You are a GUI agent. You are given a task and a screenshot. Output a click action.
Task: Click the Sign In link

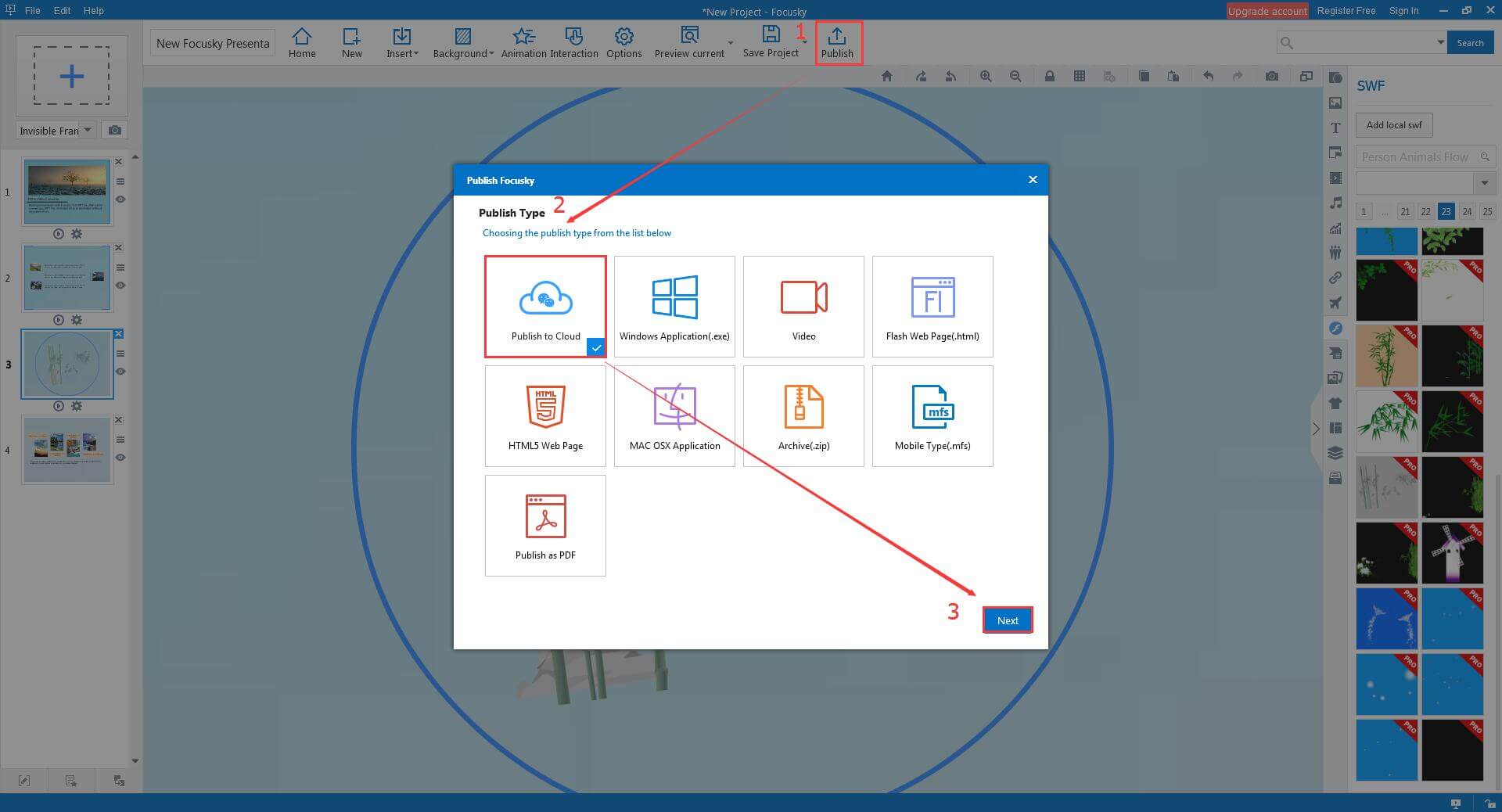1404,10
